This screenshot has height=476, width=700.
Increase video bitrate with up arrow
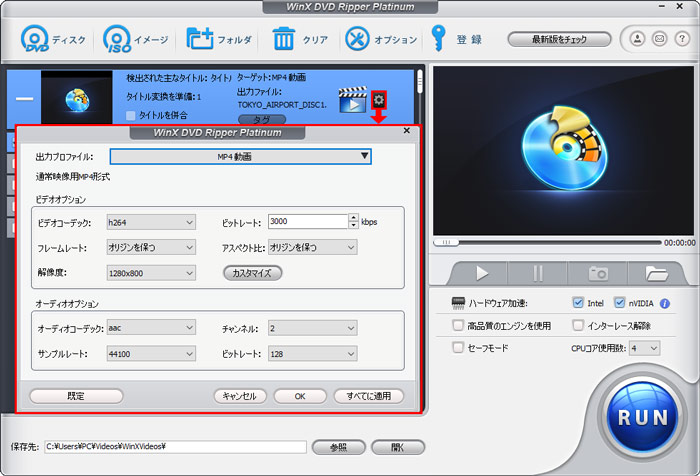point(353,218)
